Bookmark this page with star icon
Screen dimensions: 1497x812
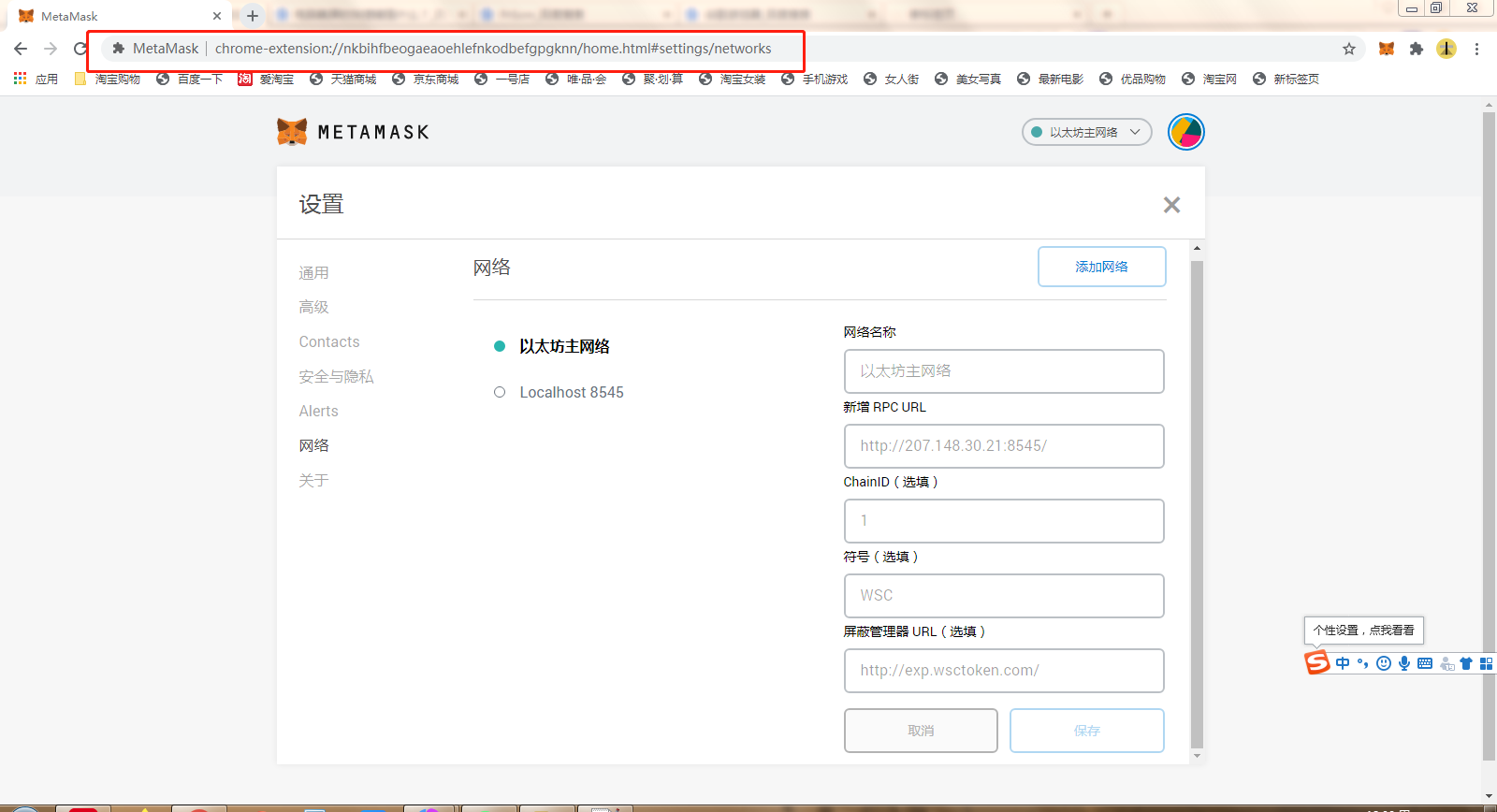click(x=1349, y=49)
